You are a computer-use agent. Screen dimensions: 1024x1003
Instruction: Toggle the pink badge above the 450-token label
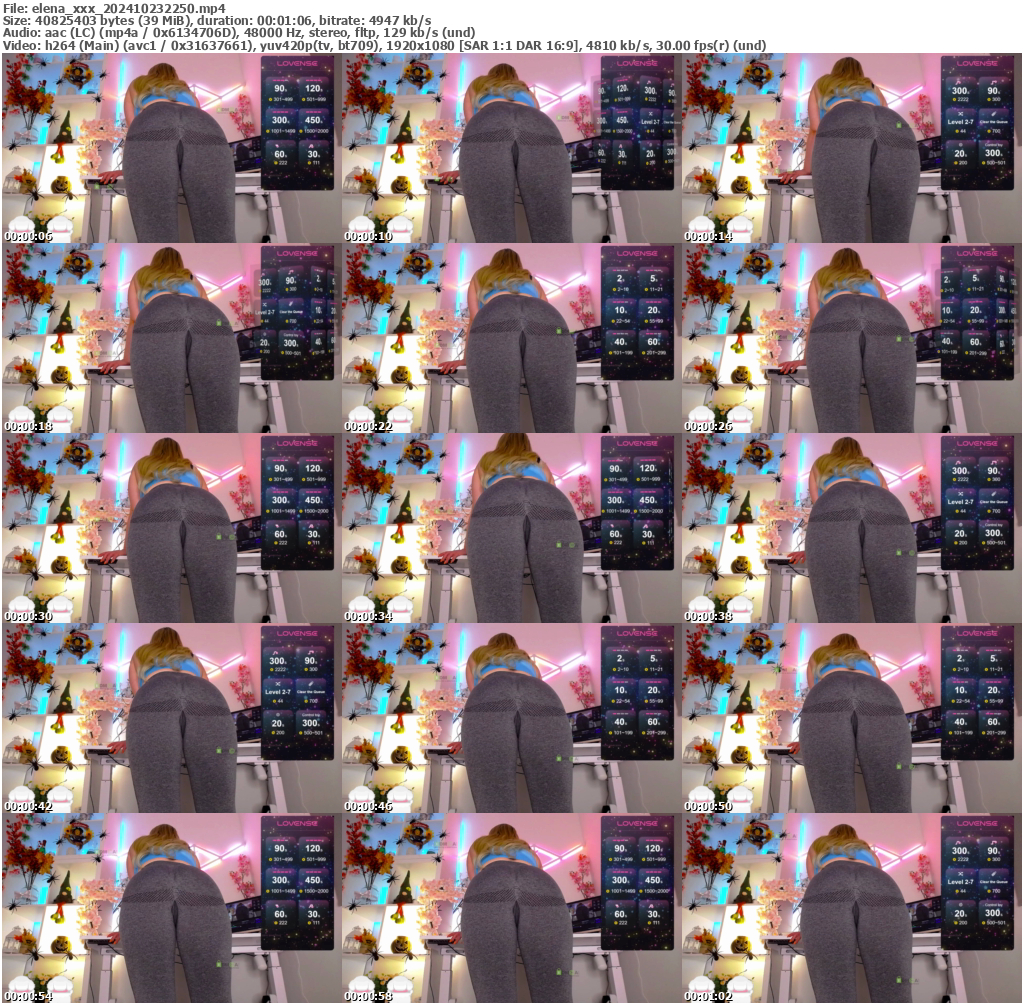[314, 111]
